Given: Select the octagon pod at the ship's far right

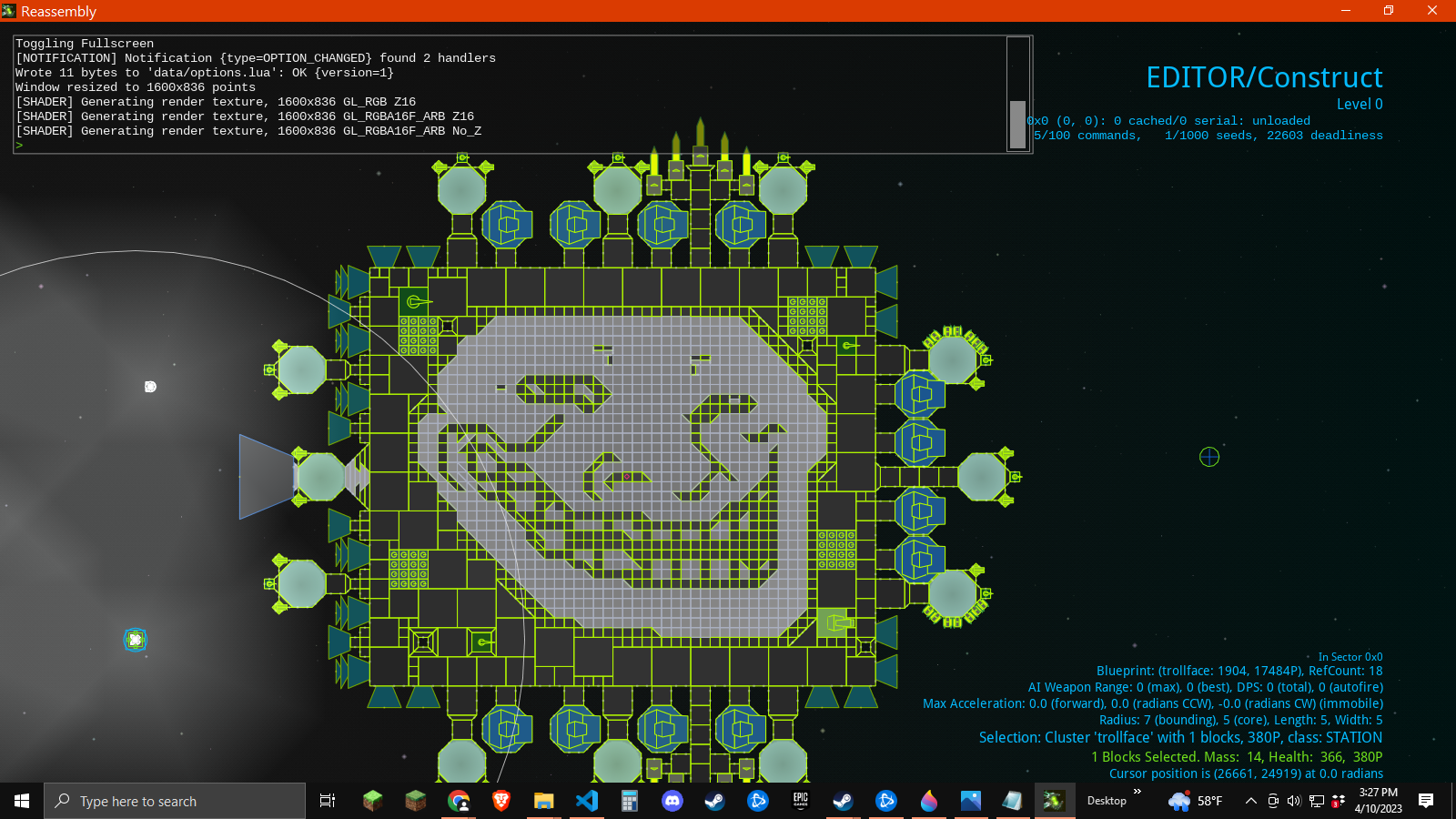Looking at the screenshot, I should click(x=981, y=476).
